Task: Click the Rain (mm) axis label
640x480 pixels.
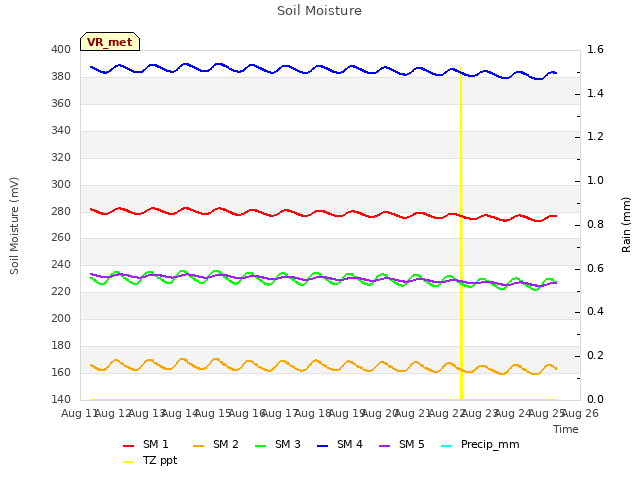Action: tap(626, 225)
